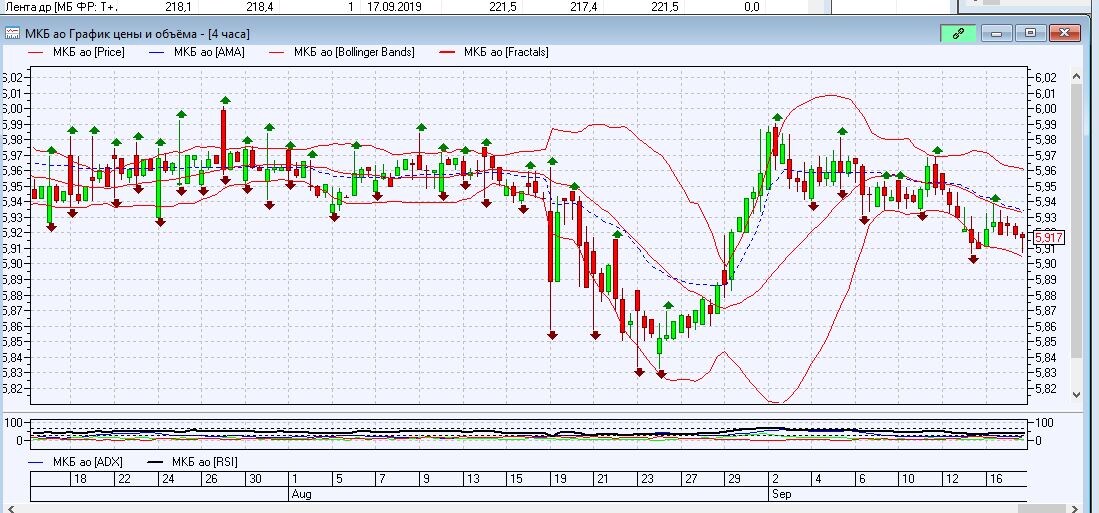Click the chart window icon beside the МКБ ао title

pyautogui.click(x=12, y=34)
